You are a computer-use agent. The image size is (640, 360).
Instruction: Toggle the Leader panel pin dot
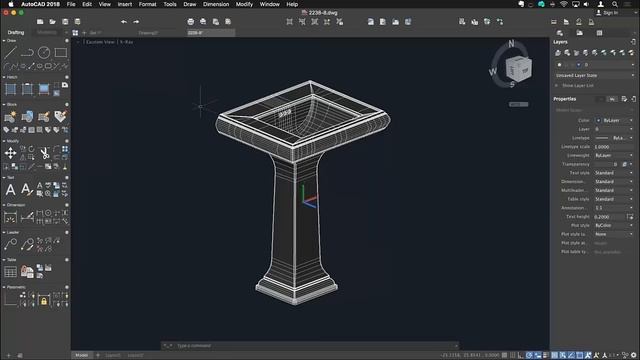(x=67, y=232)
